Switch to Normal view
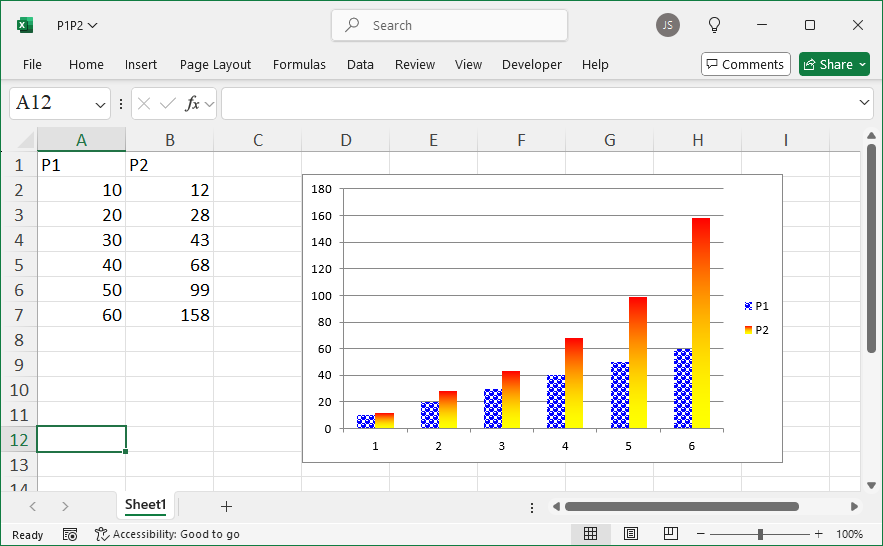 [x=591, y=534]
